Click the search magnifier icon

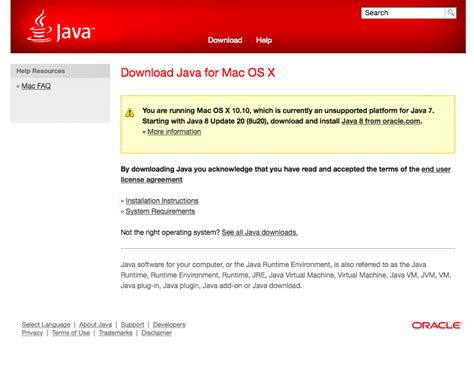click(x=451, y=13)
